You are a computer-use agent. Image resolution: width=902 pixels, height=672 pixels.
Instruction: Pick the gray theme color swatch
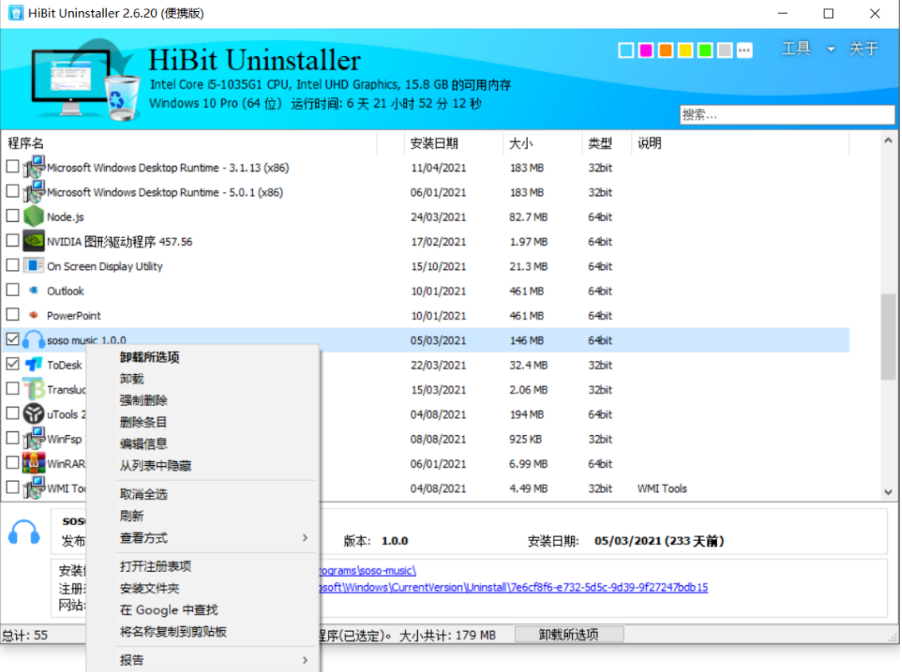[x=725, y=51]
